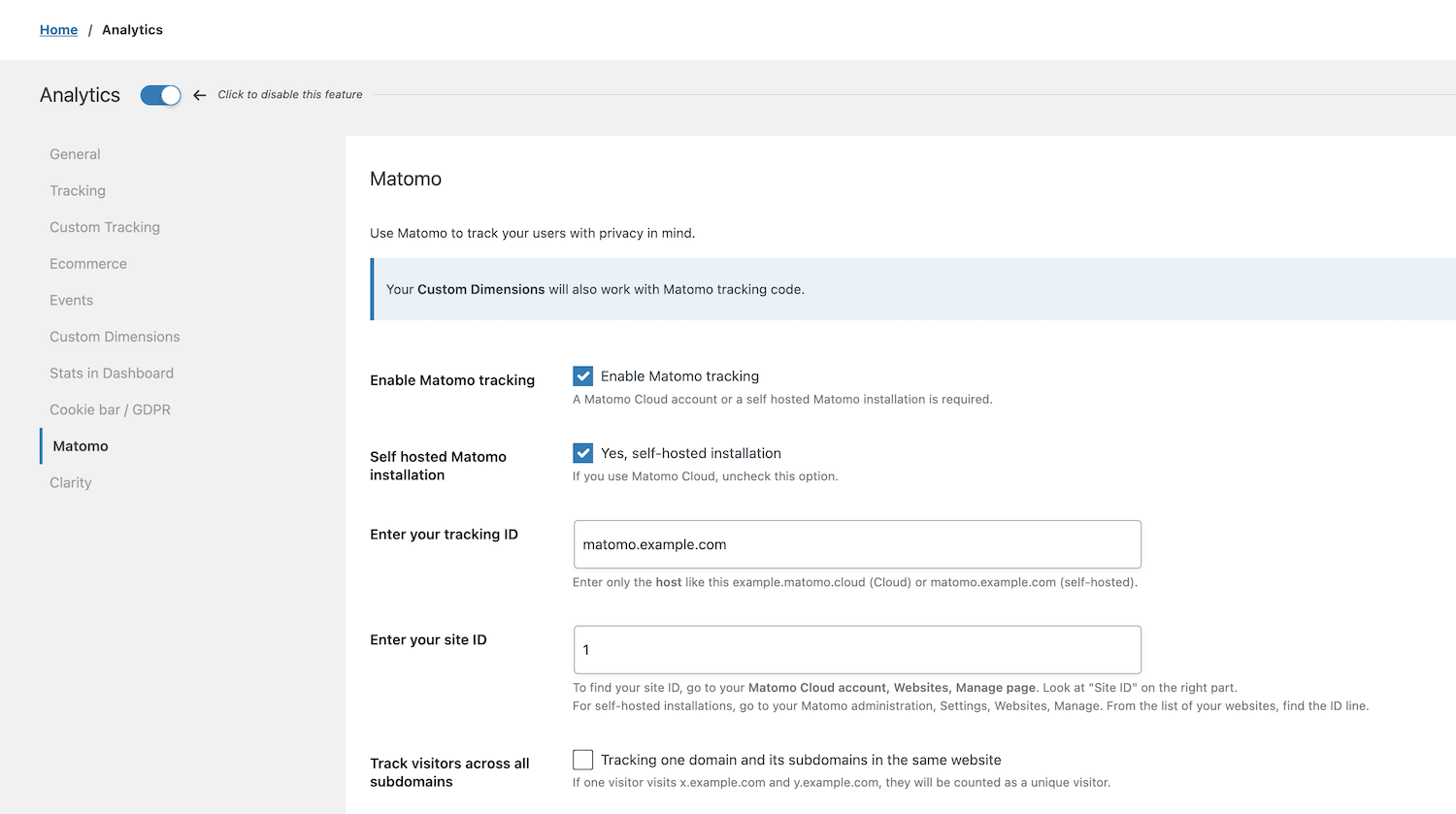The image size is (1456, 814).
Task: Open the General settings tab
Action: tap(75, 154)
